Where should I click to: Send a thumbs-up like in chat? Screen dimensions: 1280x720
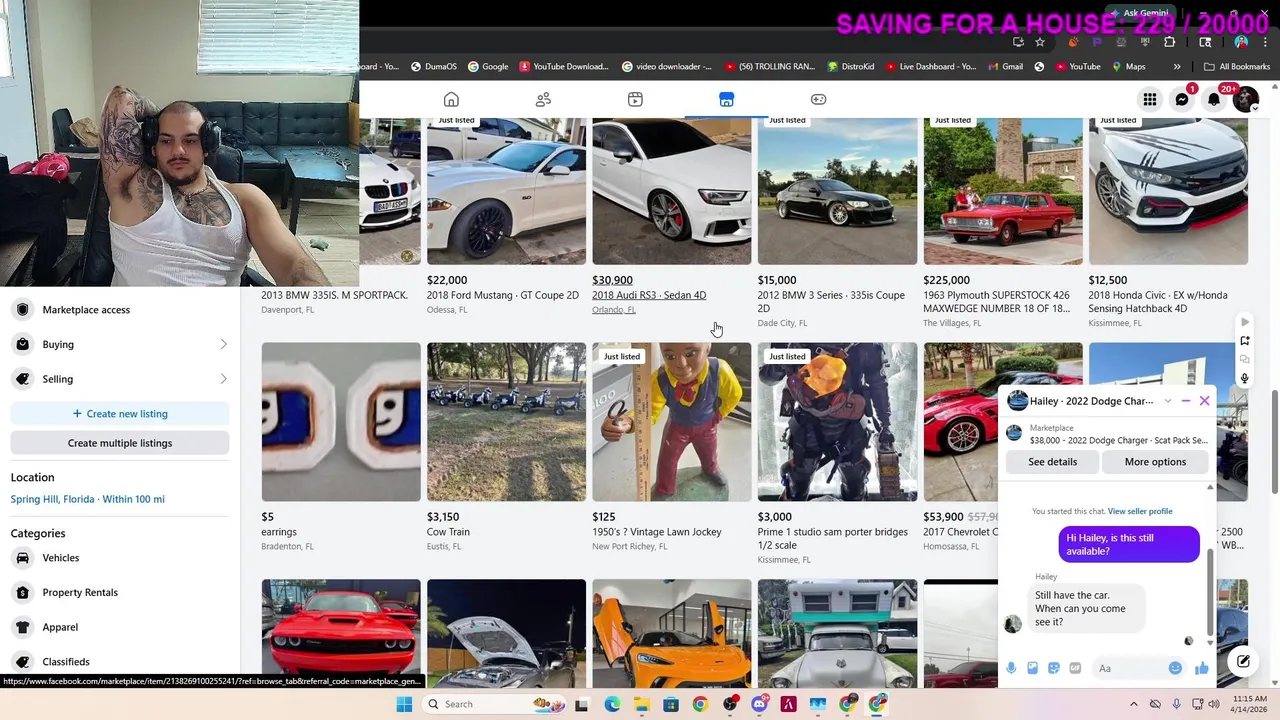pos(1201,668)
